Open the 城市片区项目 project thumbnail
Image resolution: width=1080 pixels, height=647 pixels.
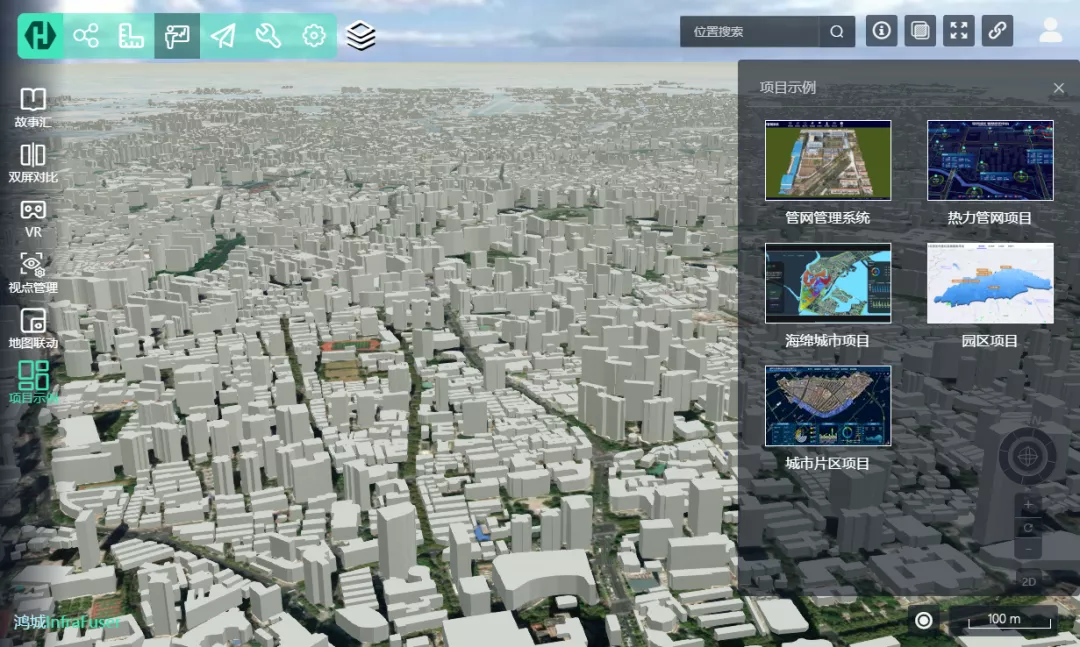click(828, 406)
